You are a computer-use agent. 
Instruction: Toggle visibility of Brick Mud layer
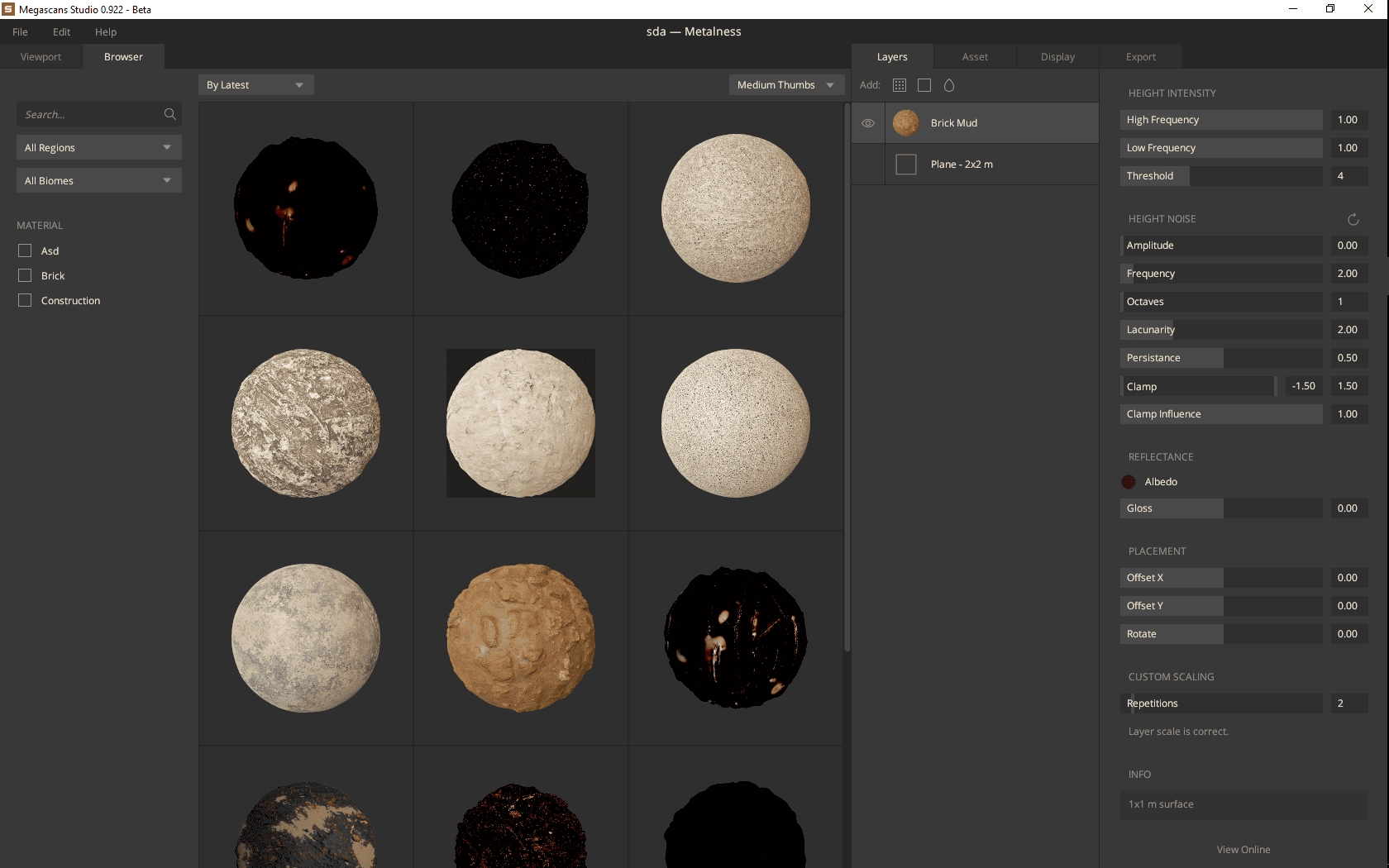(868, 122)
